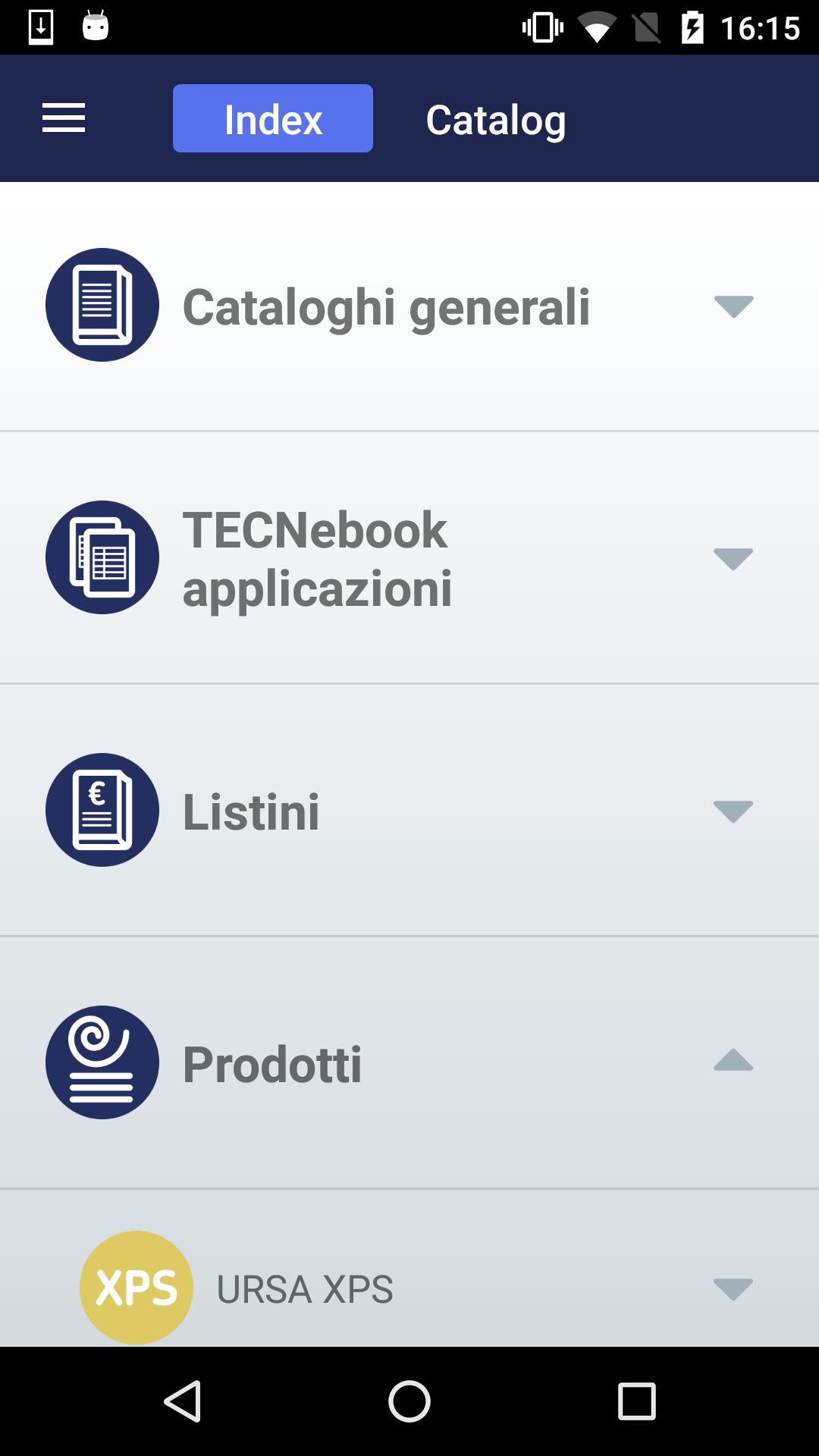Switch to the Index tab
The height and width of the screenshot is (1456, 819).
[273, 119]
